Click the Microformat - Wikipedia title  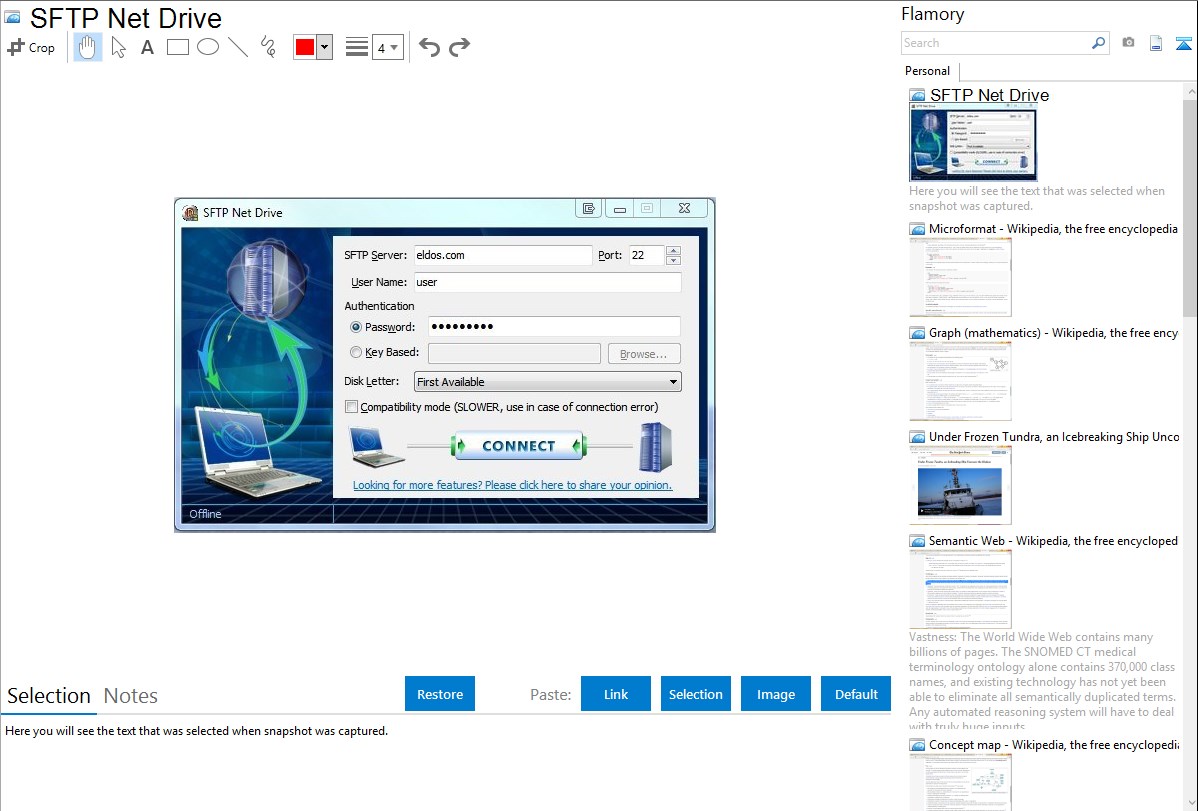coord(1053,229)
